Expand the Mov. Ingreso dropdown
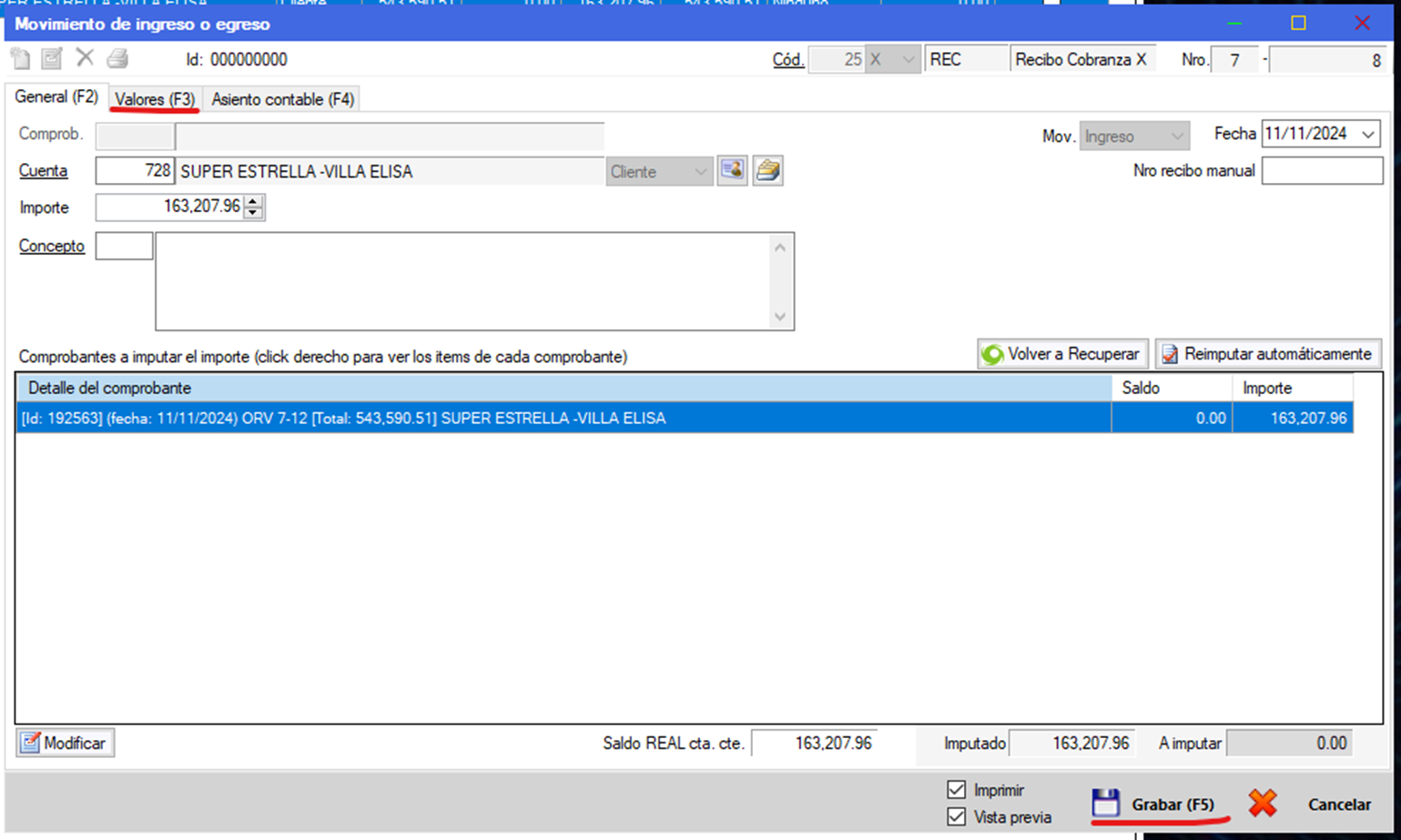The height and width of the screenshot is (840, 1401). tap(1176, 137)
